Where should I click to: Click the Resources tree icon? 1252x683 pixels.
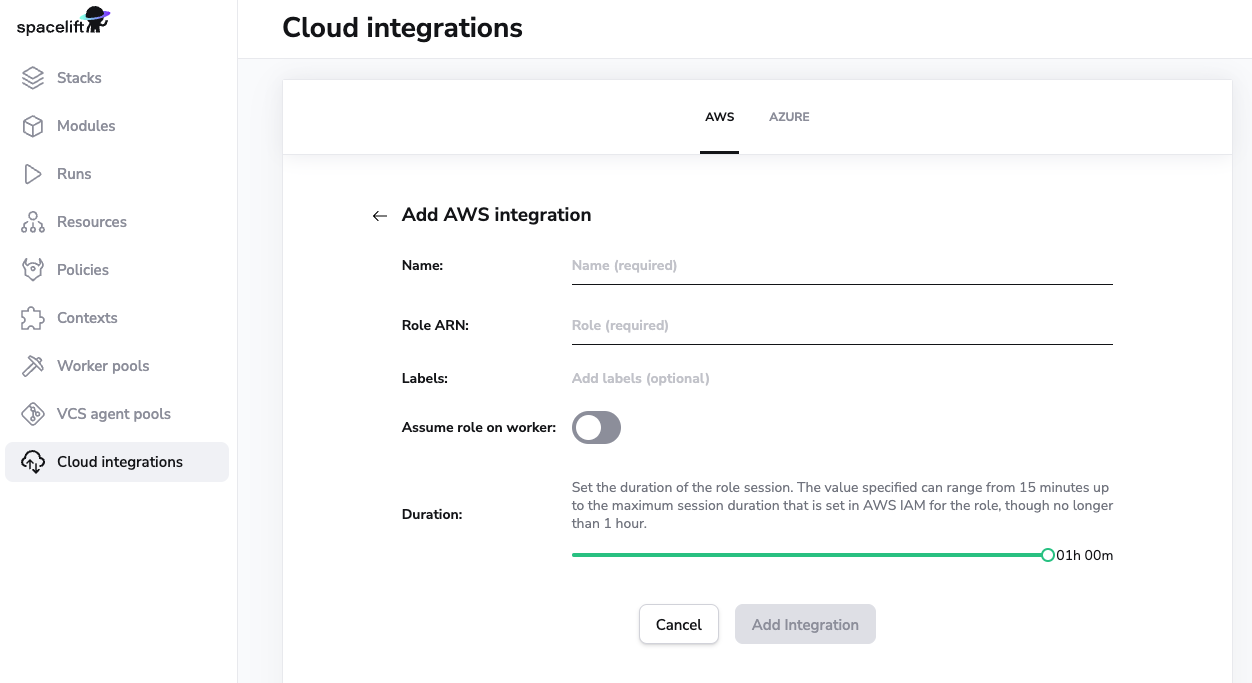[x=33, y=222]
